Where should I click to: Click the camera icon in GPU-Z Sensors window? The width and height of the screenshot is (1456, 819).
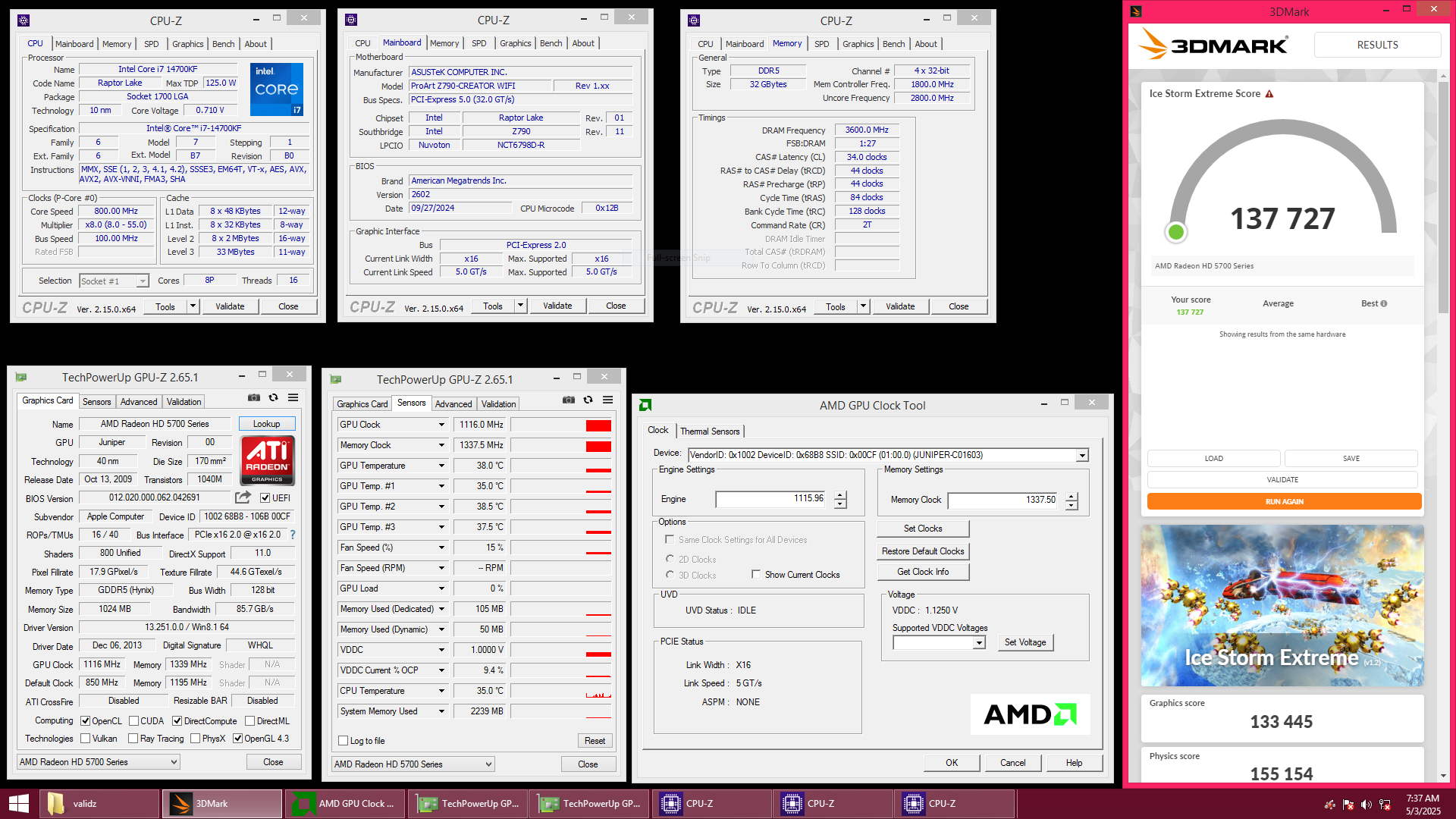coord(569,400)
